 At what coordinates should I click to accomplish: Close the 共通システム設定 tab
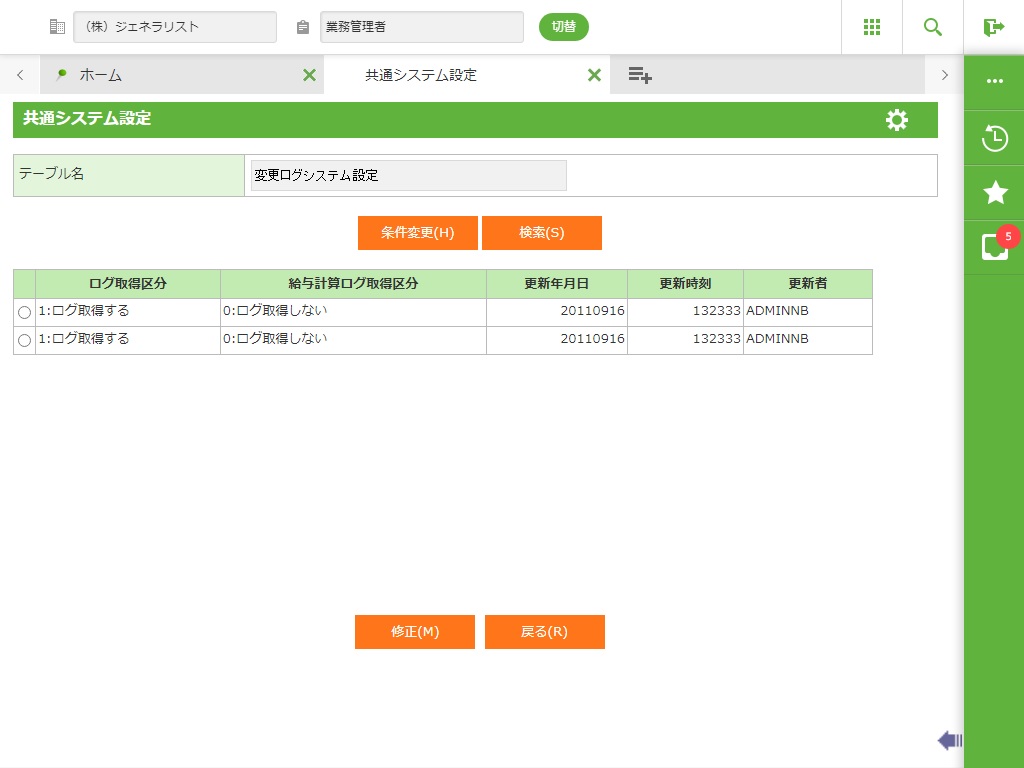click(x=594, y=75)
